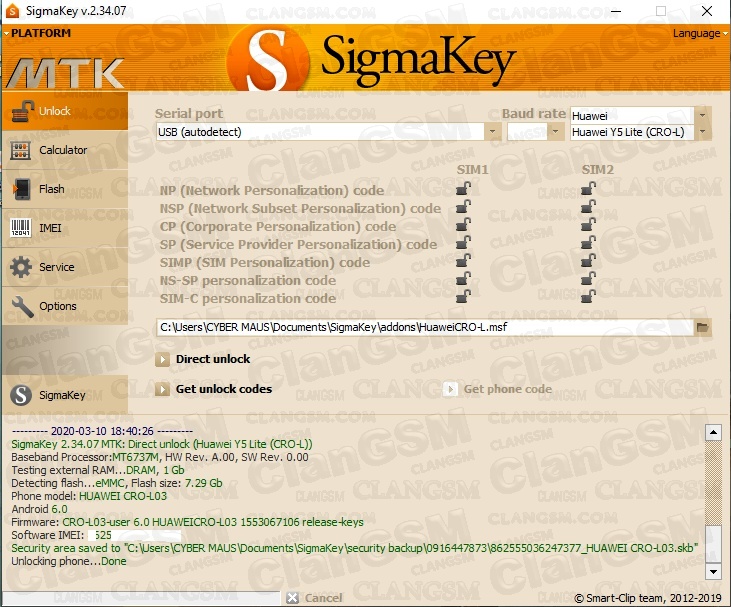Click the SIM-C code SIM2 lock icon
This screenshot has width=731, height=607.
coord(588,296)
